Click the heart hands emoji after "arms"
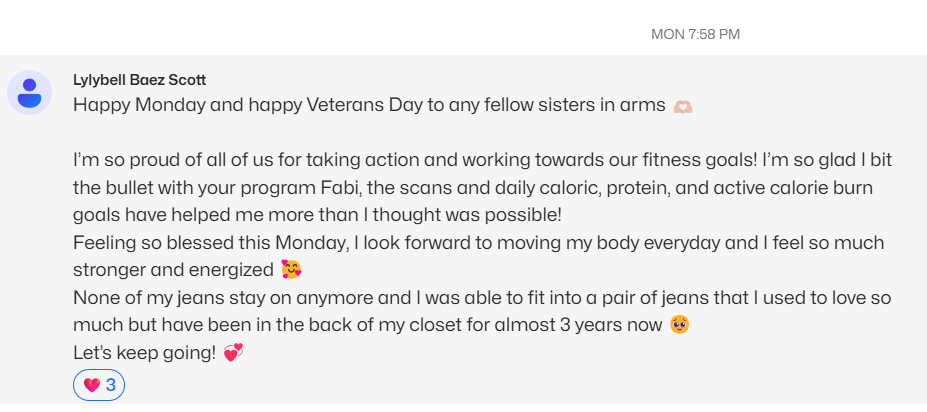 [x=683, y=106]
